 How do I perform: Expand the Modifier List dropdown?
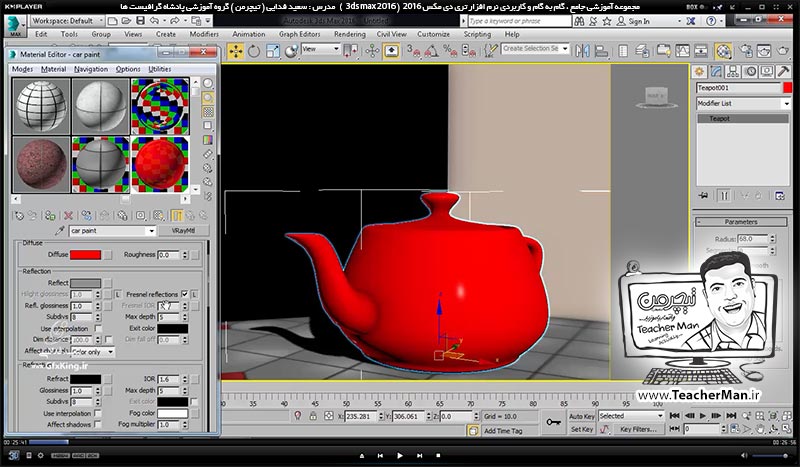pos(744,103)
